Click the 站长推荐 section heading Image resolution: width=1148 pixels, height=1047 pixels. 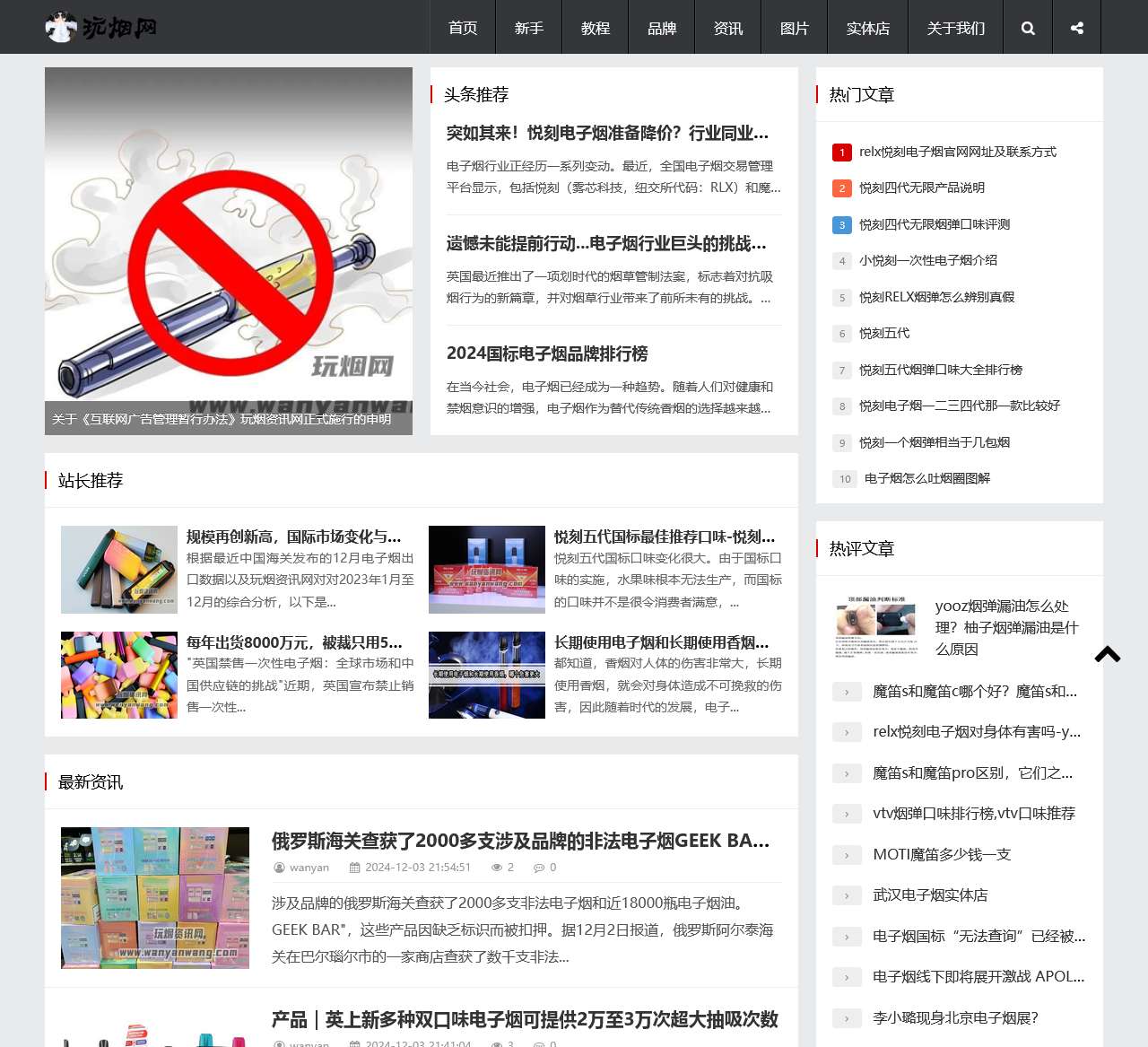point(91,481)
